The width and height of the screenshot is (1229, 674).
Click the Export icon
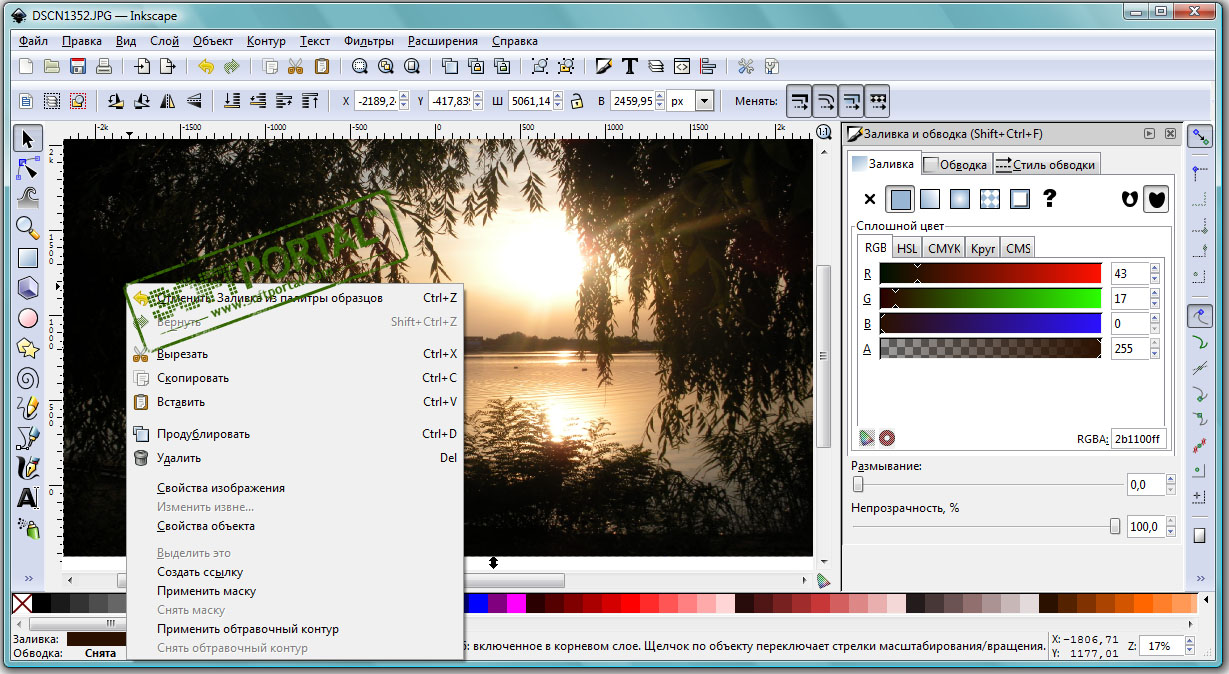(167, 67)
